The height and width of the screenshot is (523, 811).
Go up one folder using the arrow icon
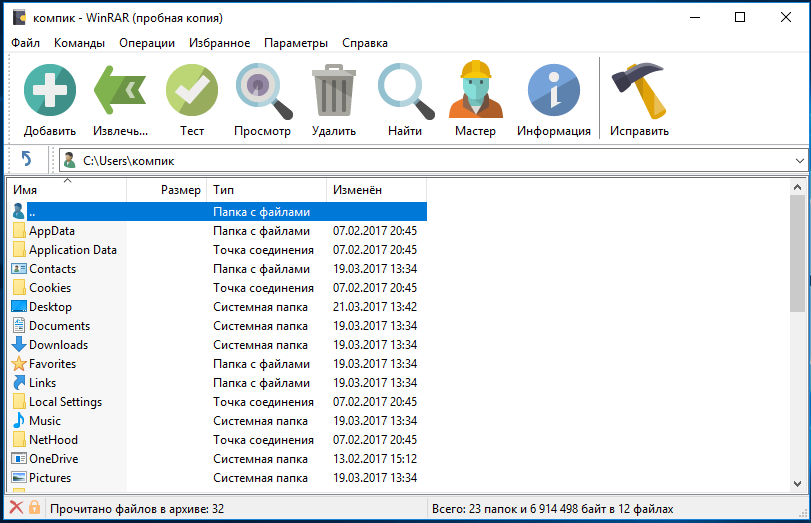pyautogui.click(x=26, y=158)
